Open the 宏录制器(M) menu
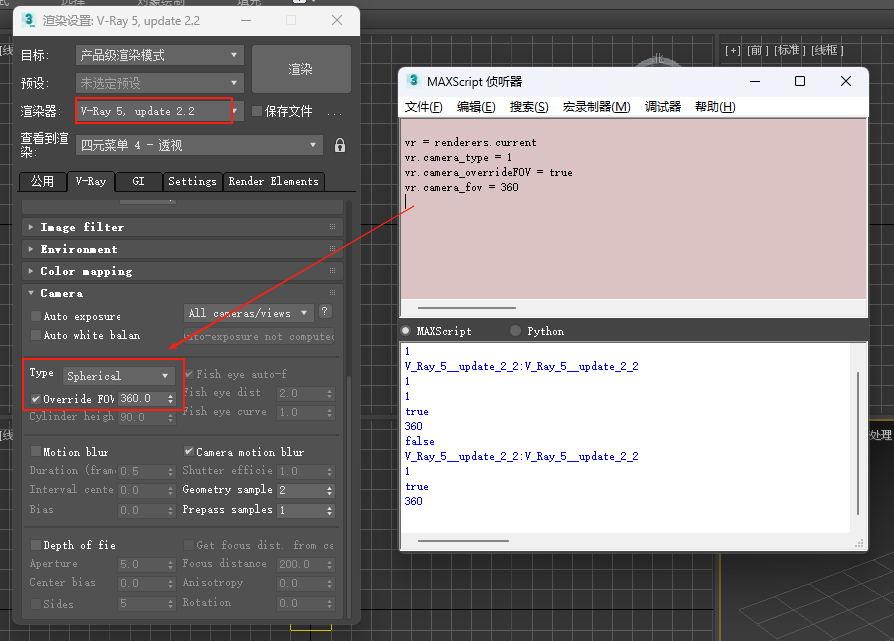Image resolution: width=894 pixels, height=641 pixels. tap(596, 107)
